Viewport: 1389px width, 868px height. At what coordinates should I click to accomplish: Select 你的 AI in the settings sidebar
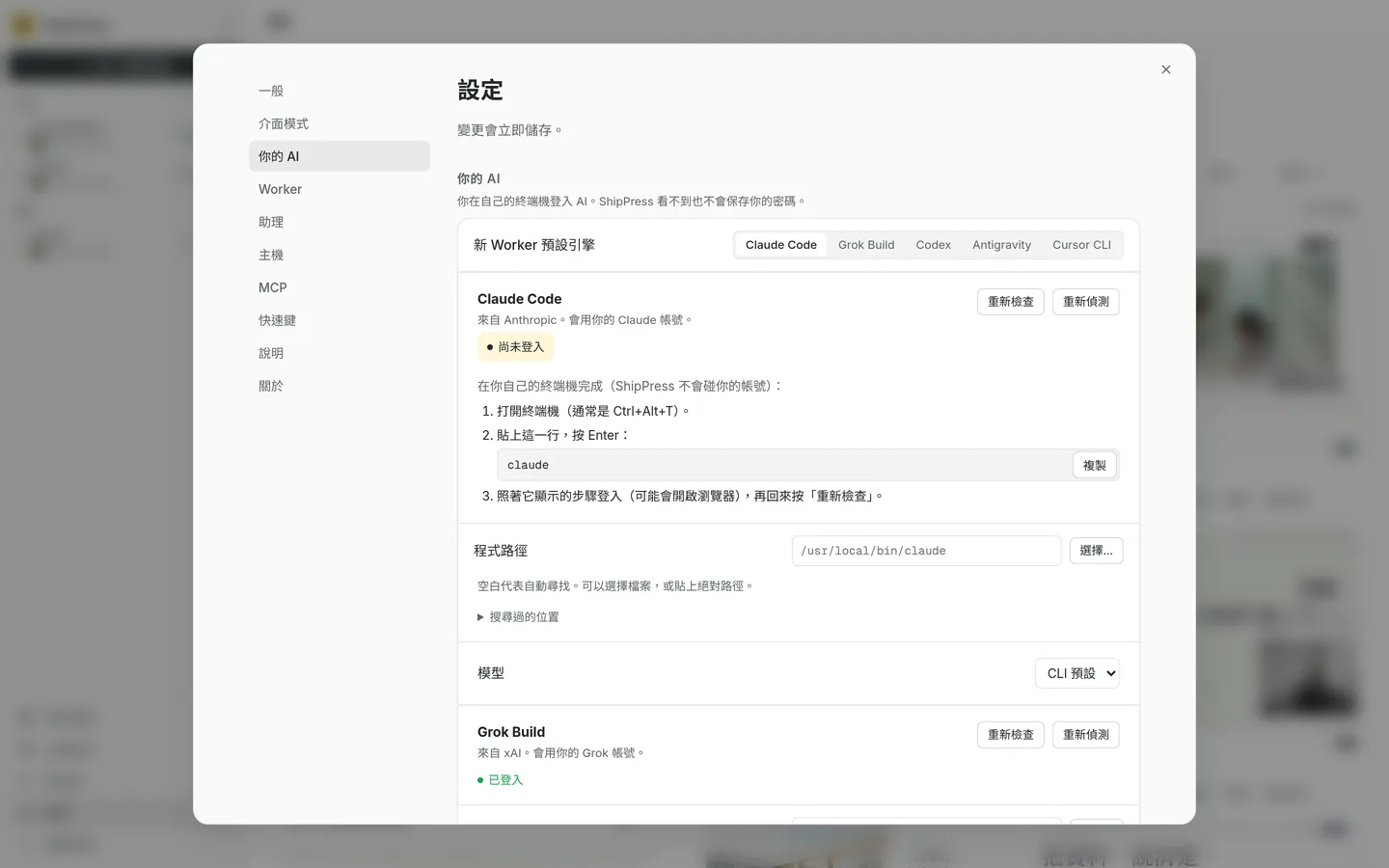pyautogui.click(x=339, y=156)
